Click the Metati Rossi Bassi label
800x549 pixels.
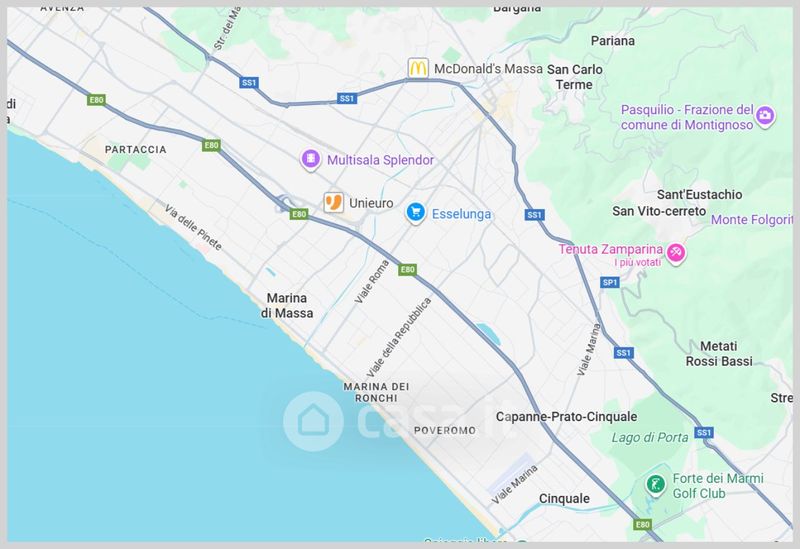pyautogui.click(x=718, y=354)
